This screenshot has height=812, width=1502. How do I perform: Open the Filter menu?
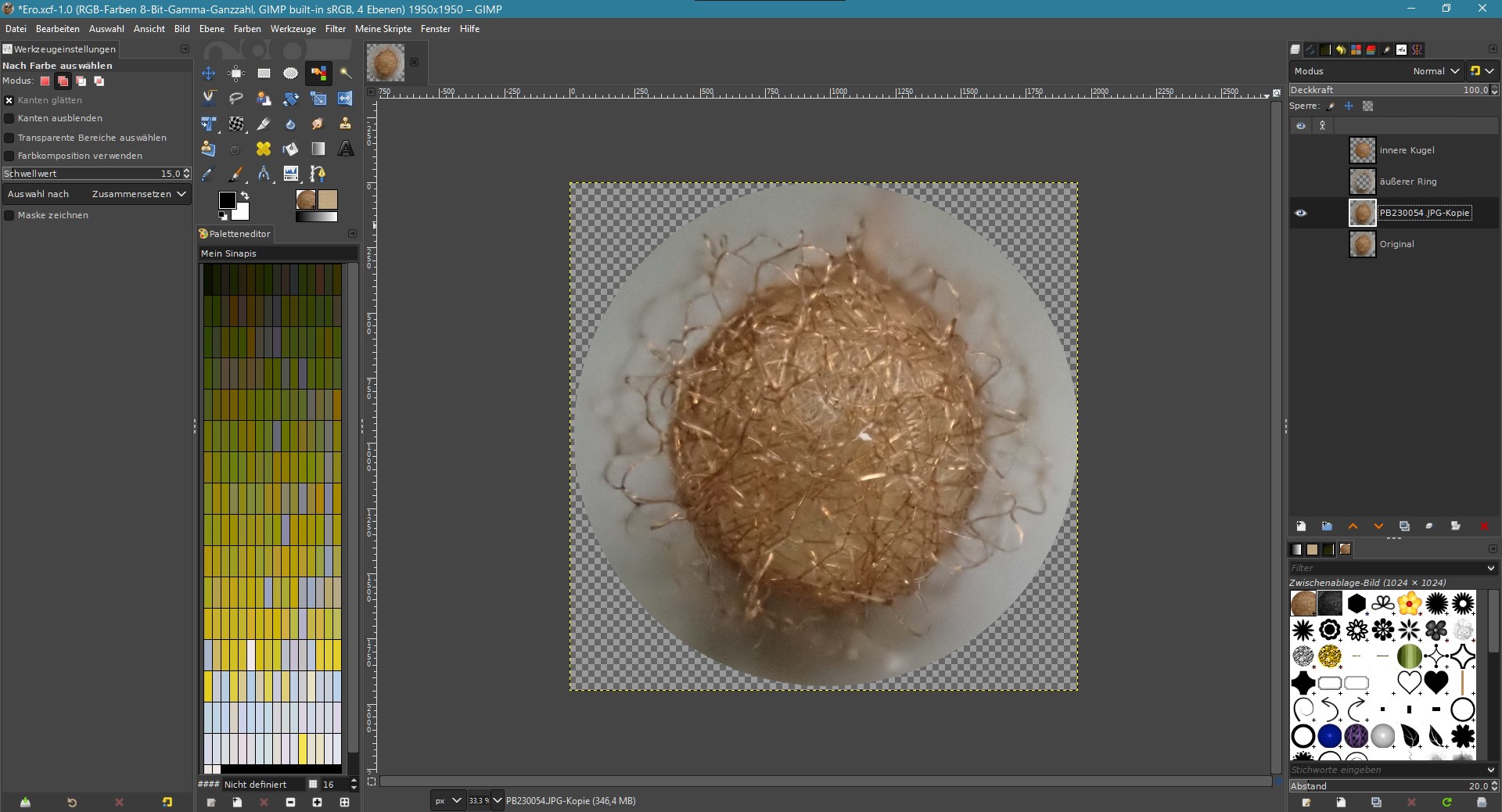tap(335, 29)
